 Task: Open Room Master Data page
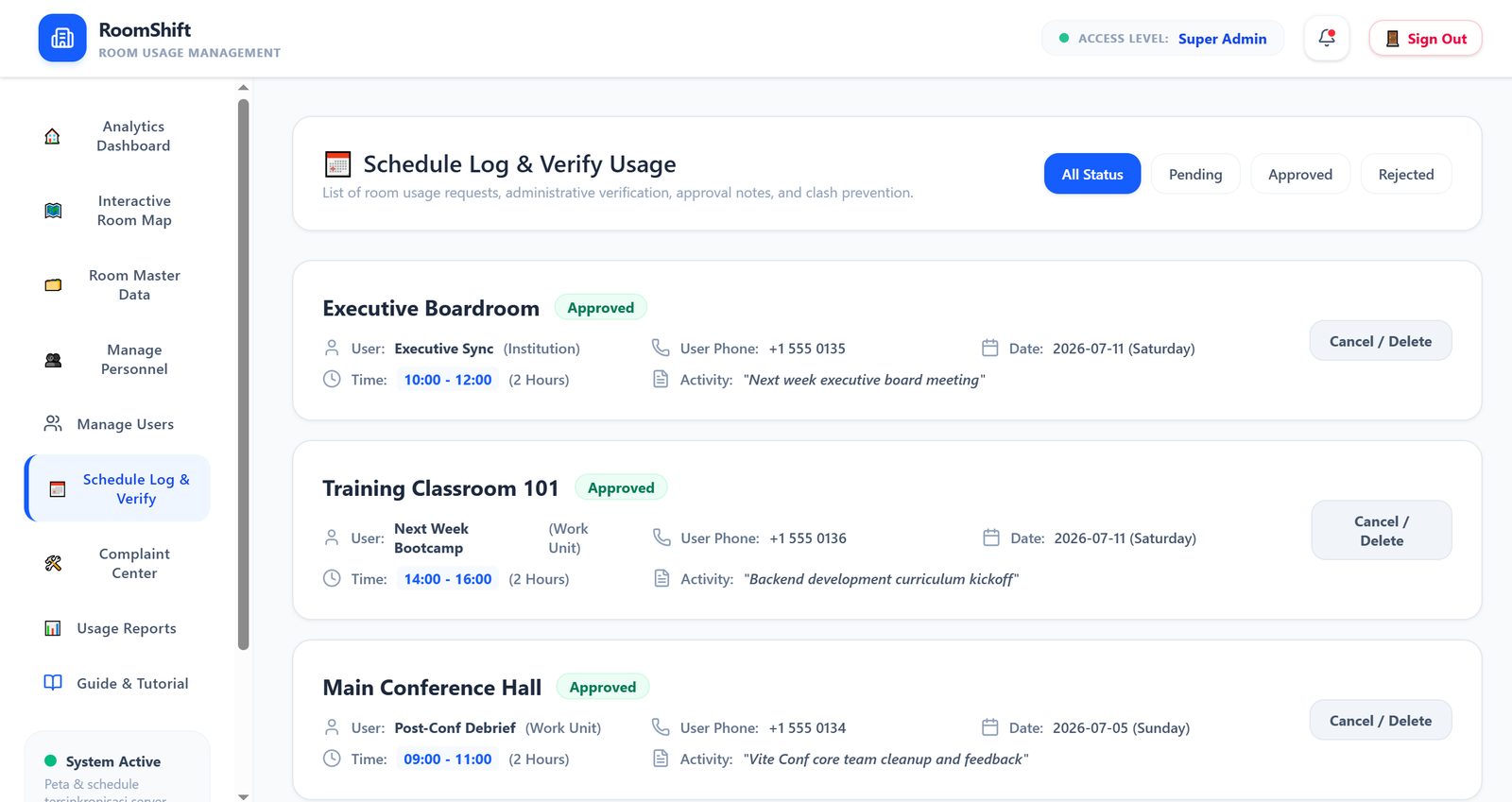(117, 285)
